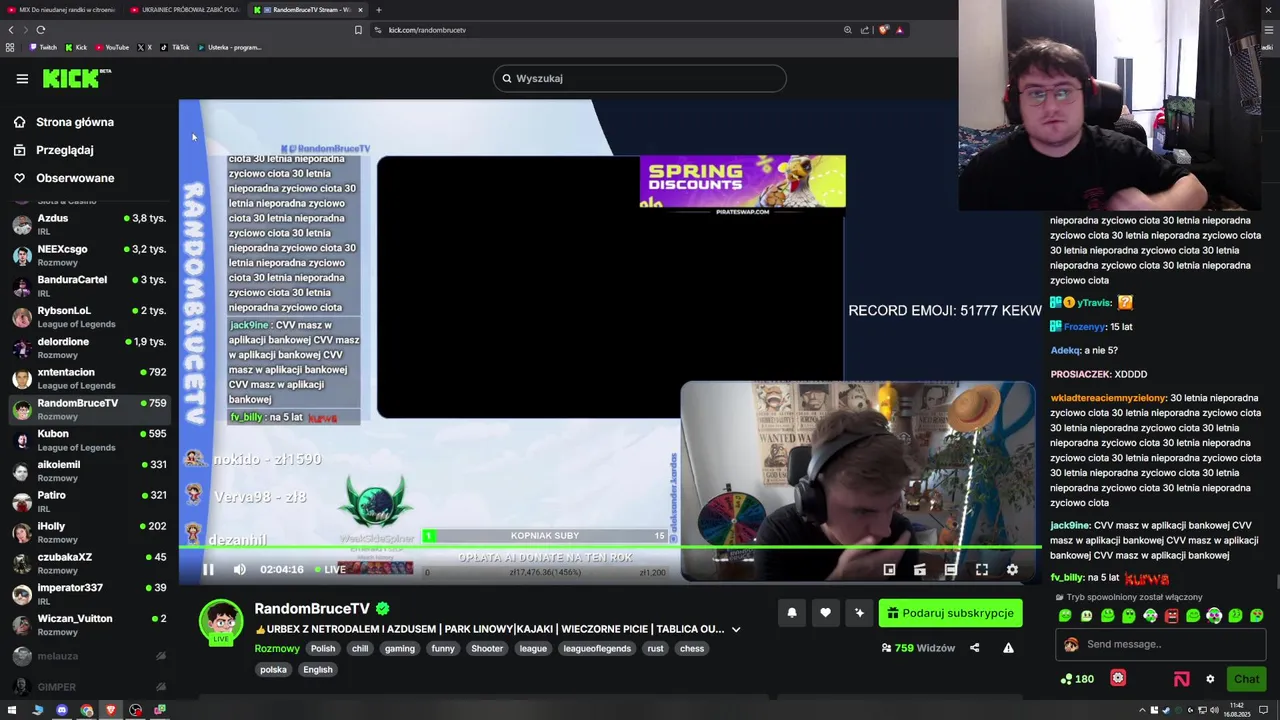Viewport: 1280px width, 720px height.
Task: Follow channel with heart button
Action: tap(825, 613)
